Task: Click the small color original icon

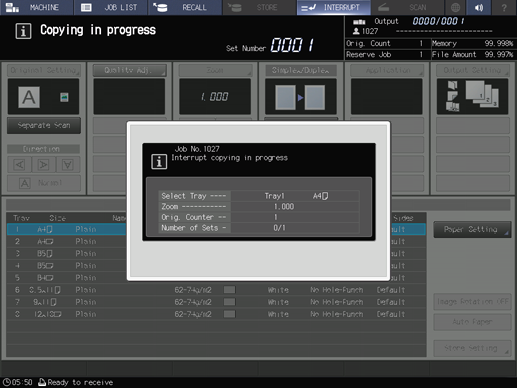Action: [x=64, y=97]
